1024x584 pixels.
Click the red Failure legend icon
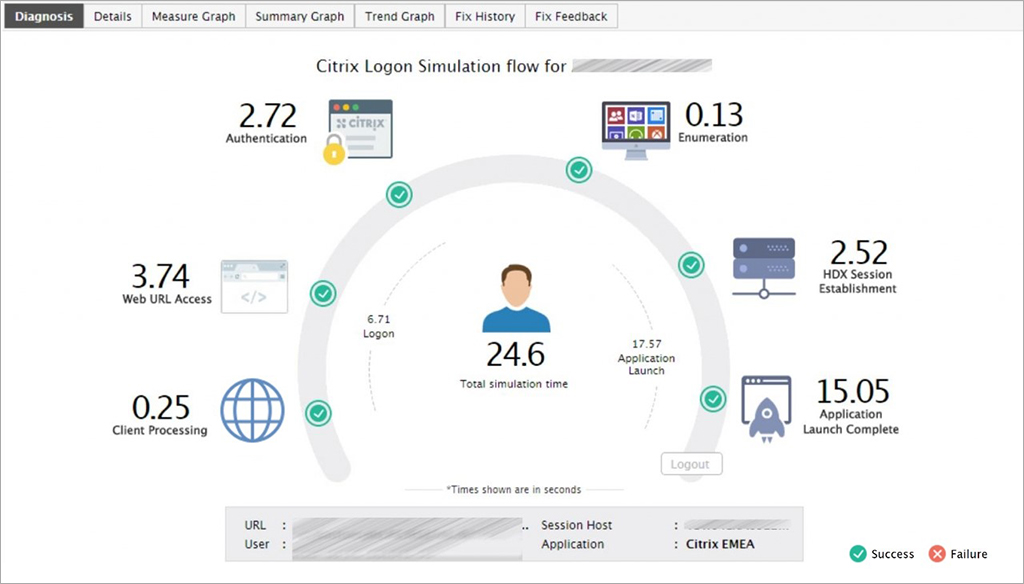(x=937, y=554)
